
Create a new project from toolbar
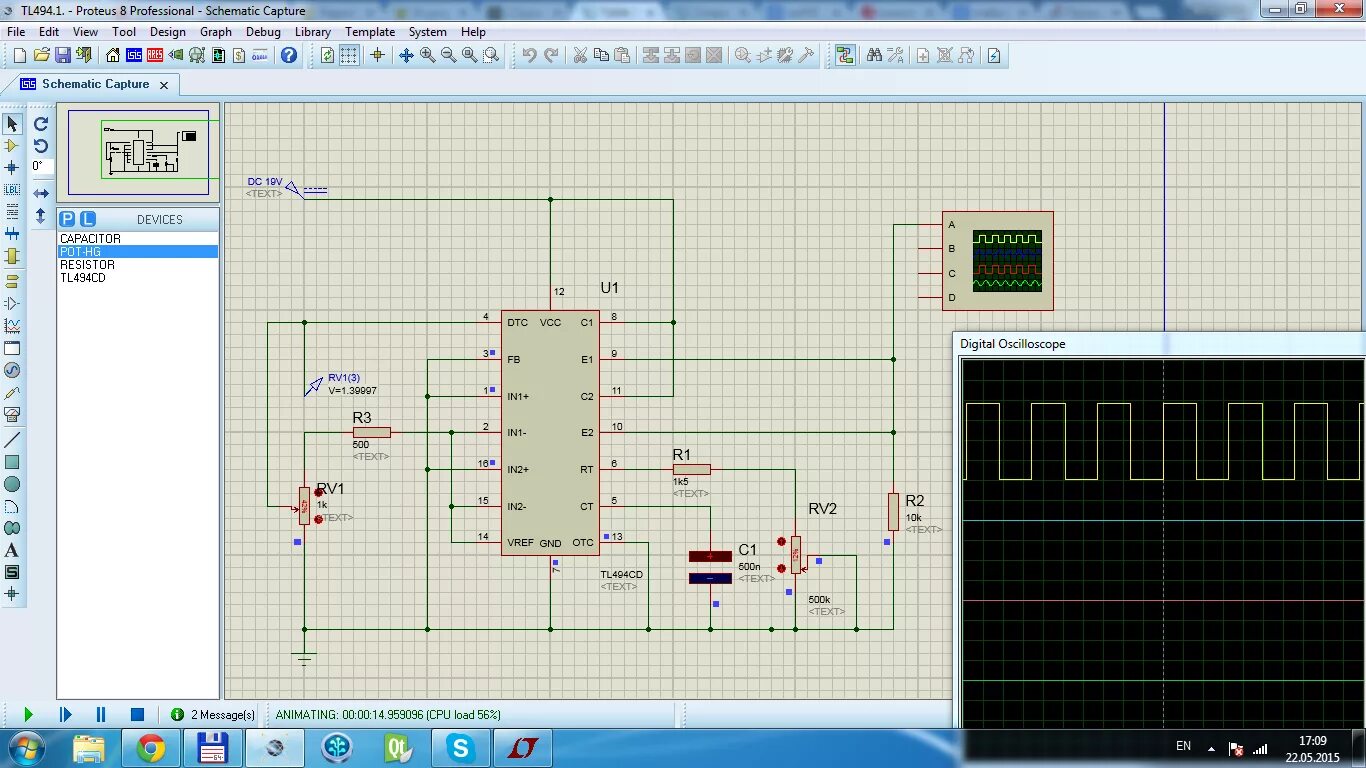click(19, 55)
